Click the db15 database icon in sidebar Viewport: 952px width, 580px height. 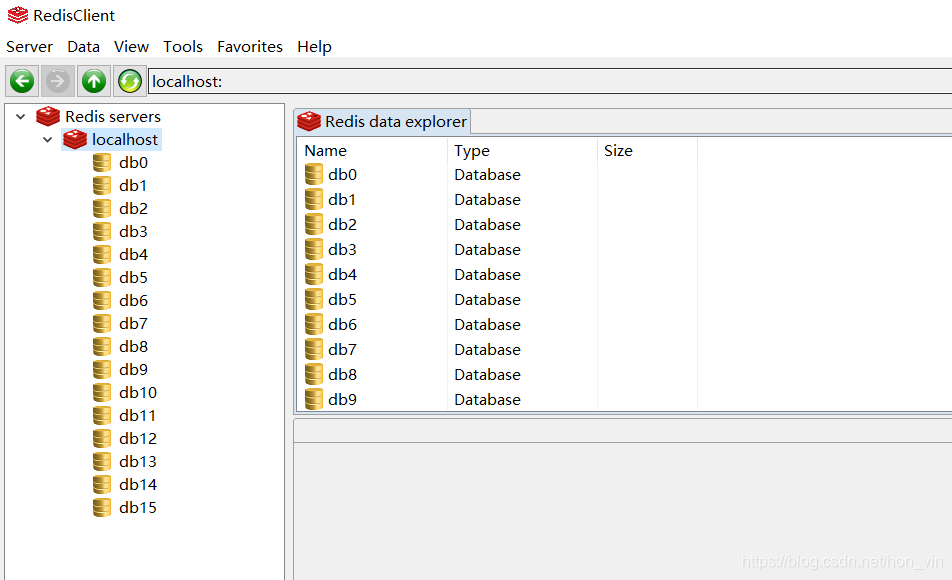pos(101,507)
